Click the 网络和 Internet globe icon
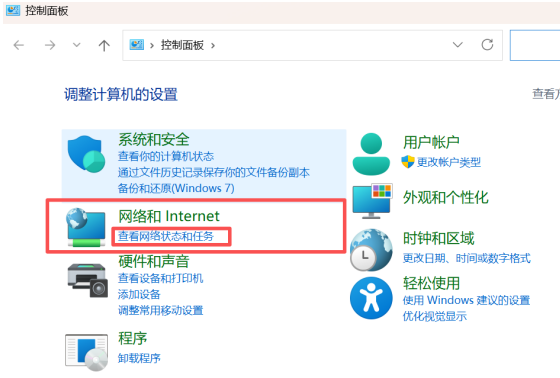Viewport: 560px width, 378px height. [x=86, y=228]
